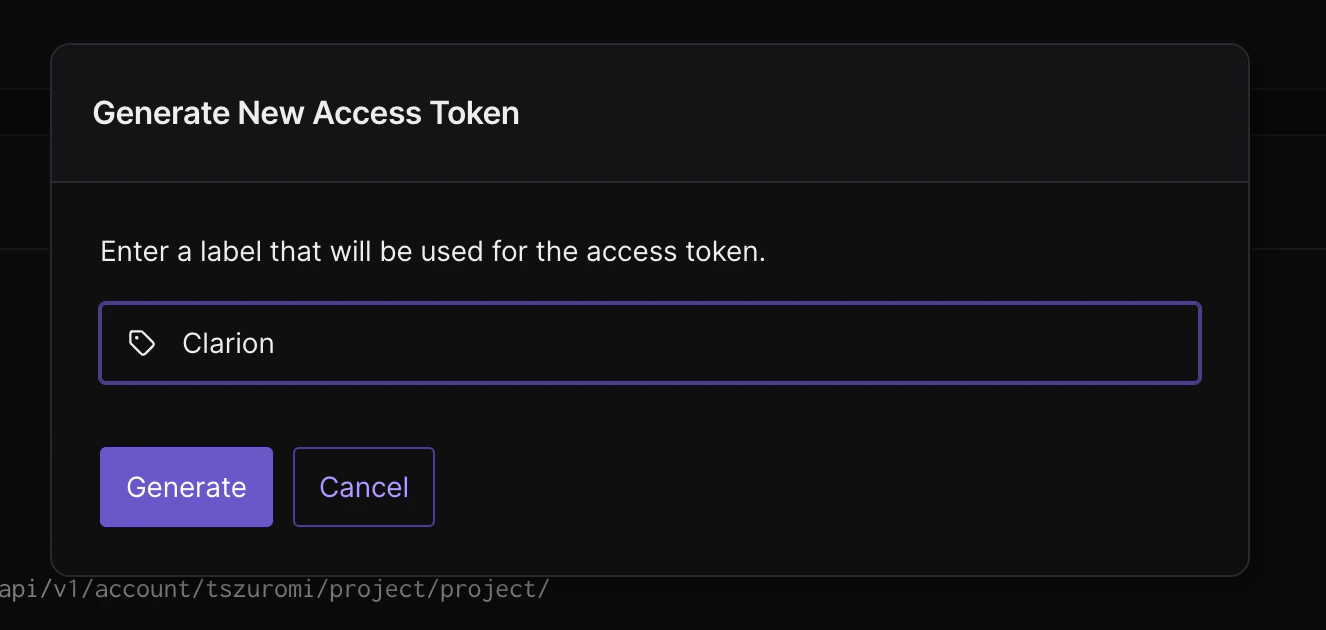
Task: Click the empty dialog area right of Cancel
Action: click(x=800, y=487)
